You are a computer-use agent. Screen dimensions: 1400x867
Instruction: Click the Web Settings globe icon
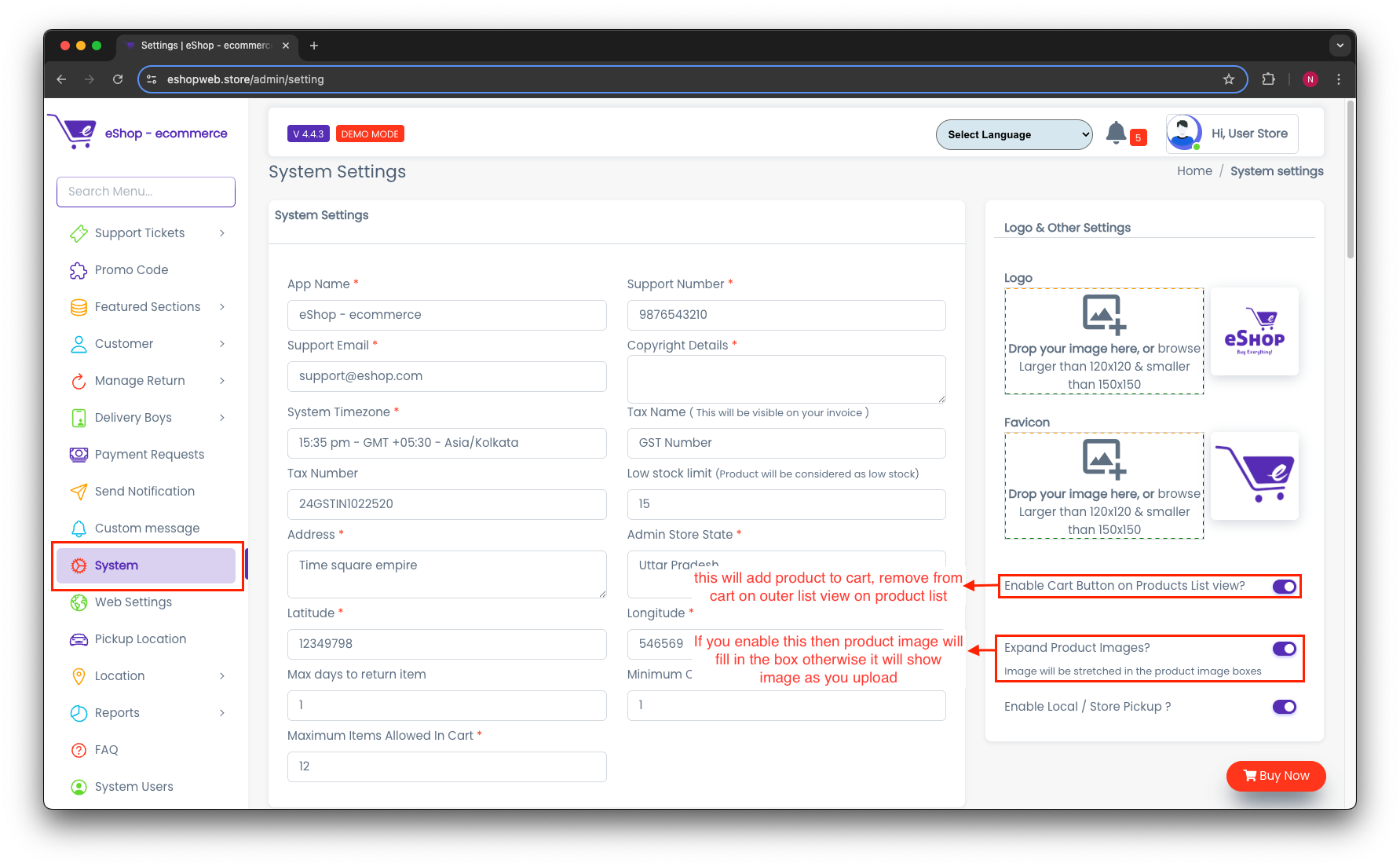(x=79, y=602)
